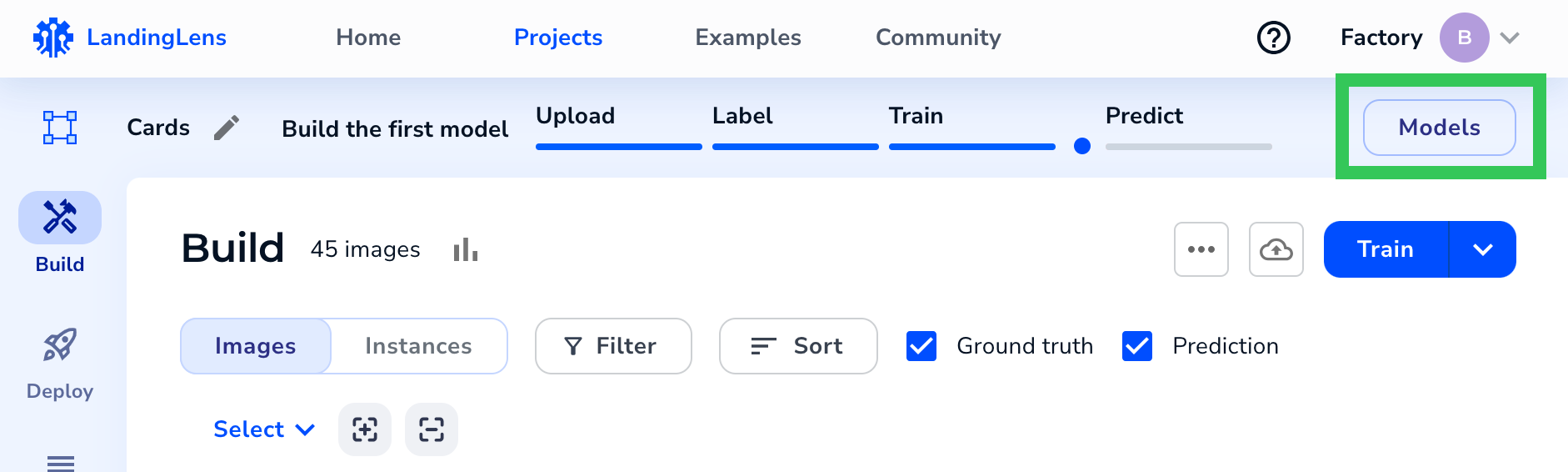The height and width of the screenshot is (472, 1568).
Task: Open the bar chart statistics icon
Action: click(465, 249)
